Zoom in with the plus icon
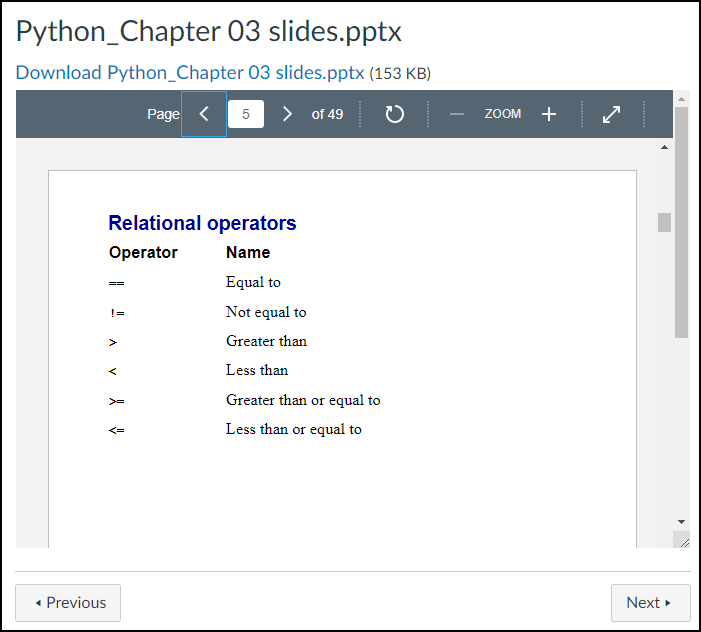The height and width of the screenshot is (632, 701). point(549,114)
